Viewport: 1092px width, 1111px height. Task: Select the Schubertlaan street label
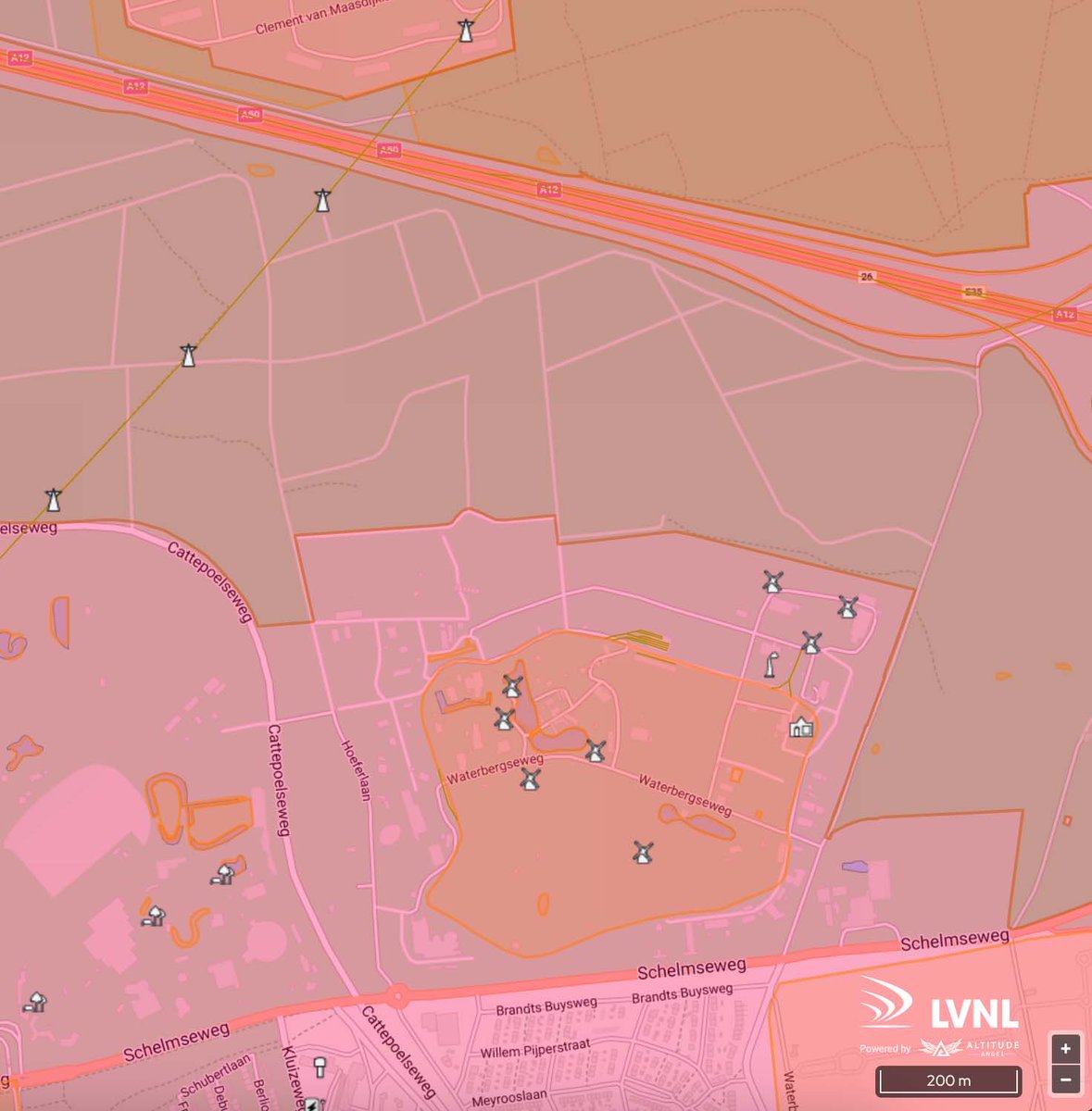click(215, 1076)
